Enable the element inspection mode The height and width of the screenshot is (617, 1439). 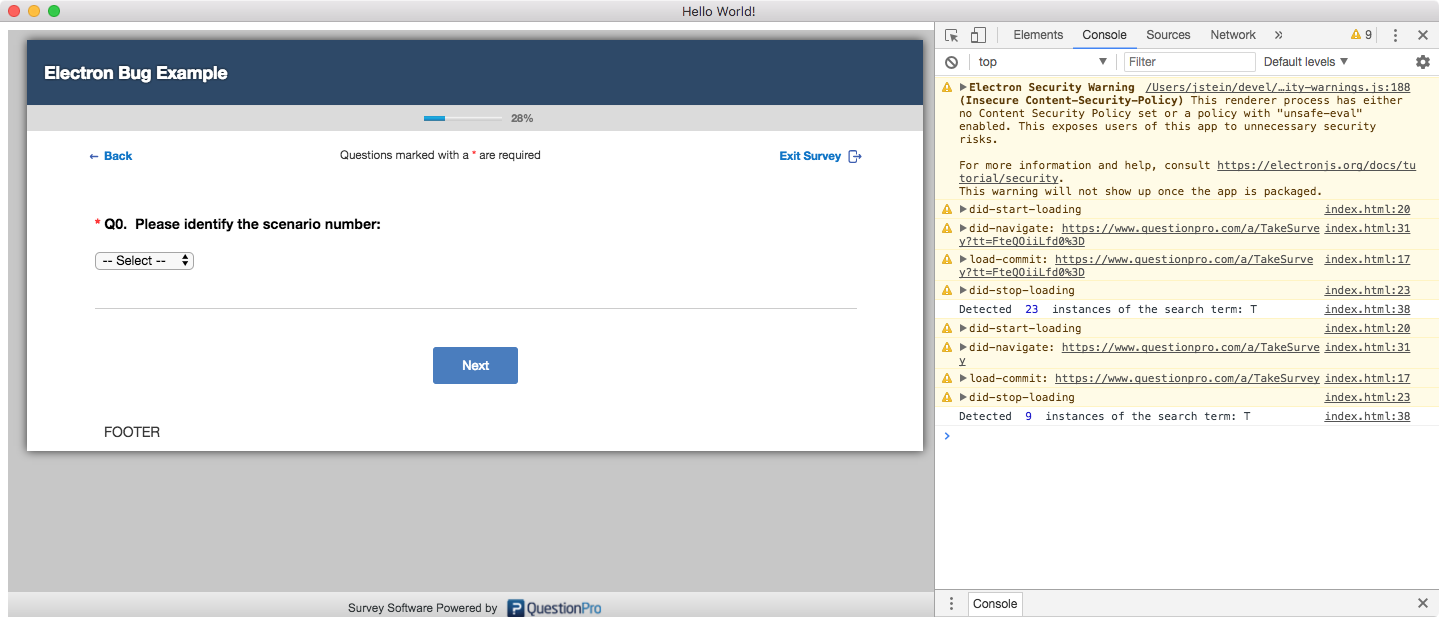coord(951,34)
